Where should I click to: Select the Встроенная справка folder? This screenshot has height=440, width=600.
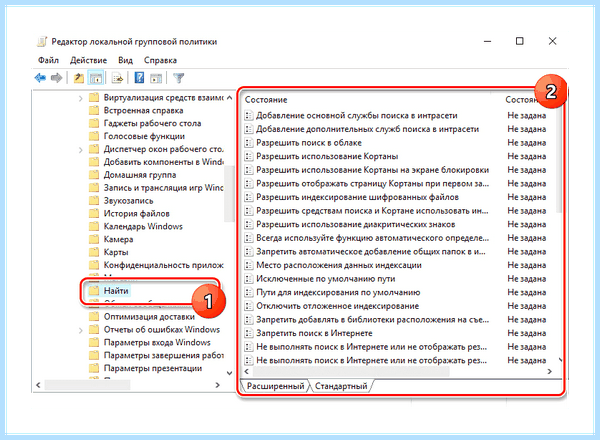coord(143,111)
